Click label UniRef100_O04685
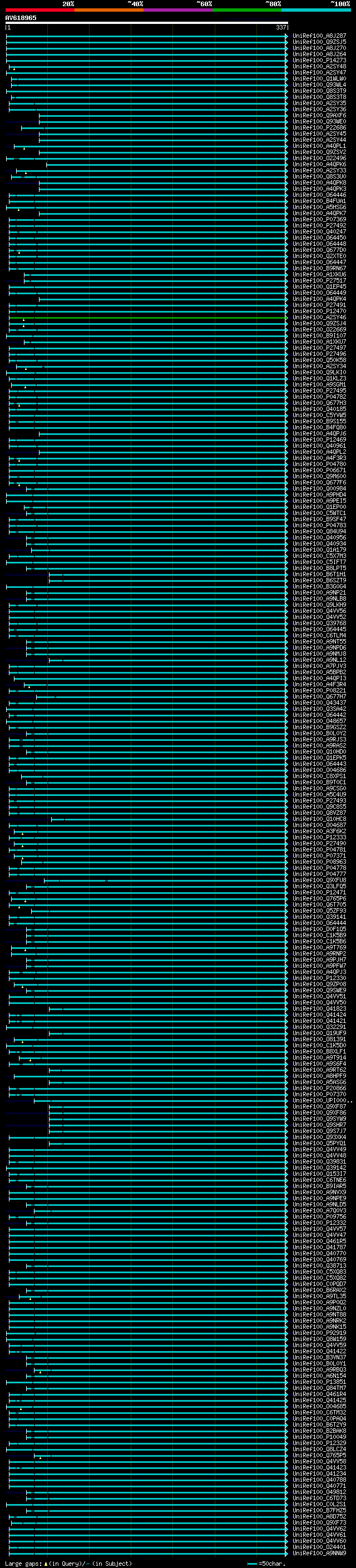The width and height of the screenshot is (356, 1568). [319, 1407]
